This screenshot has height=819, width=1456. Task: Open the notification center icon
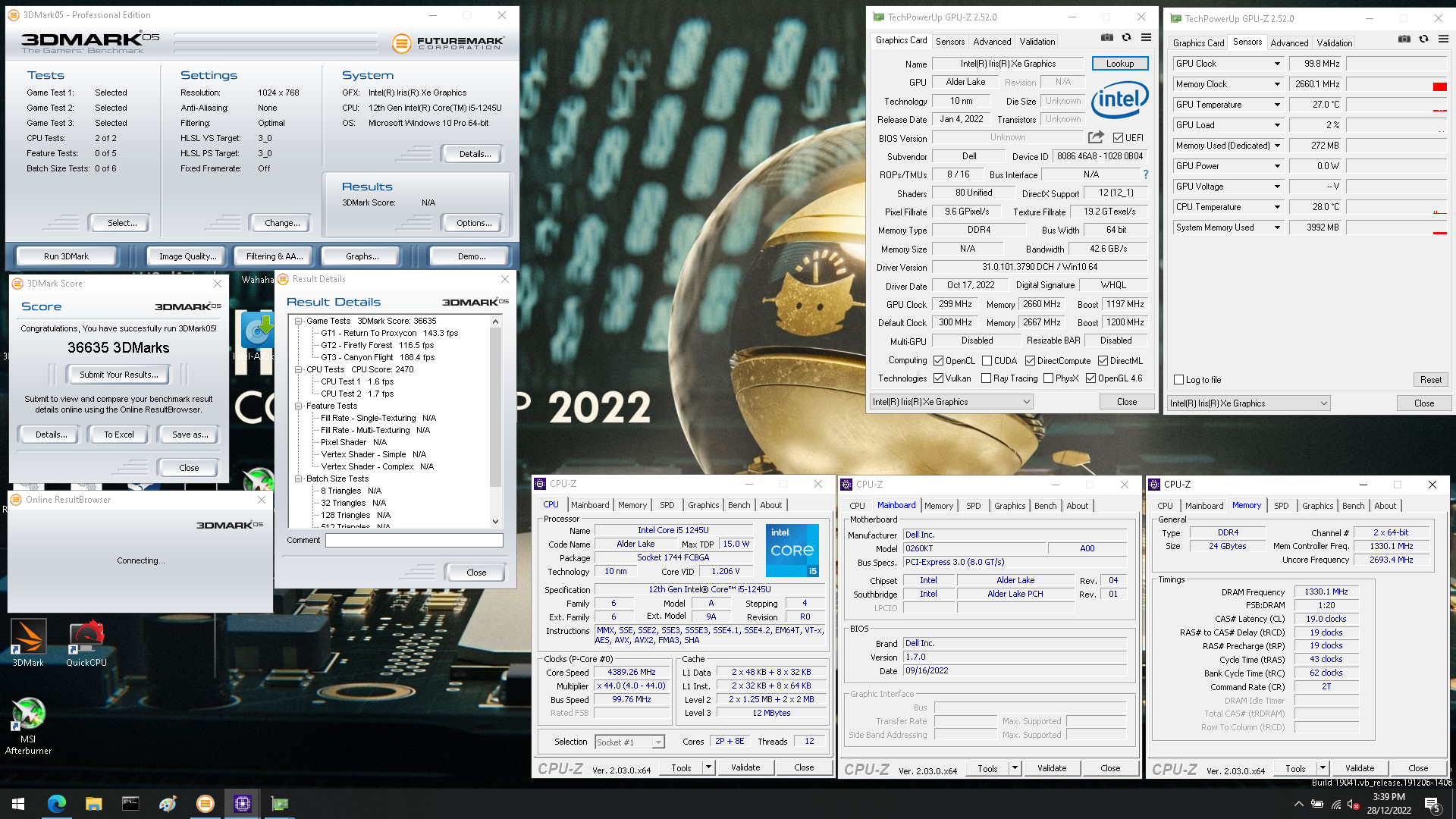pyautogui.click(x=1432, y=804)
